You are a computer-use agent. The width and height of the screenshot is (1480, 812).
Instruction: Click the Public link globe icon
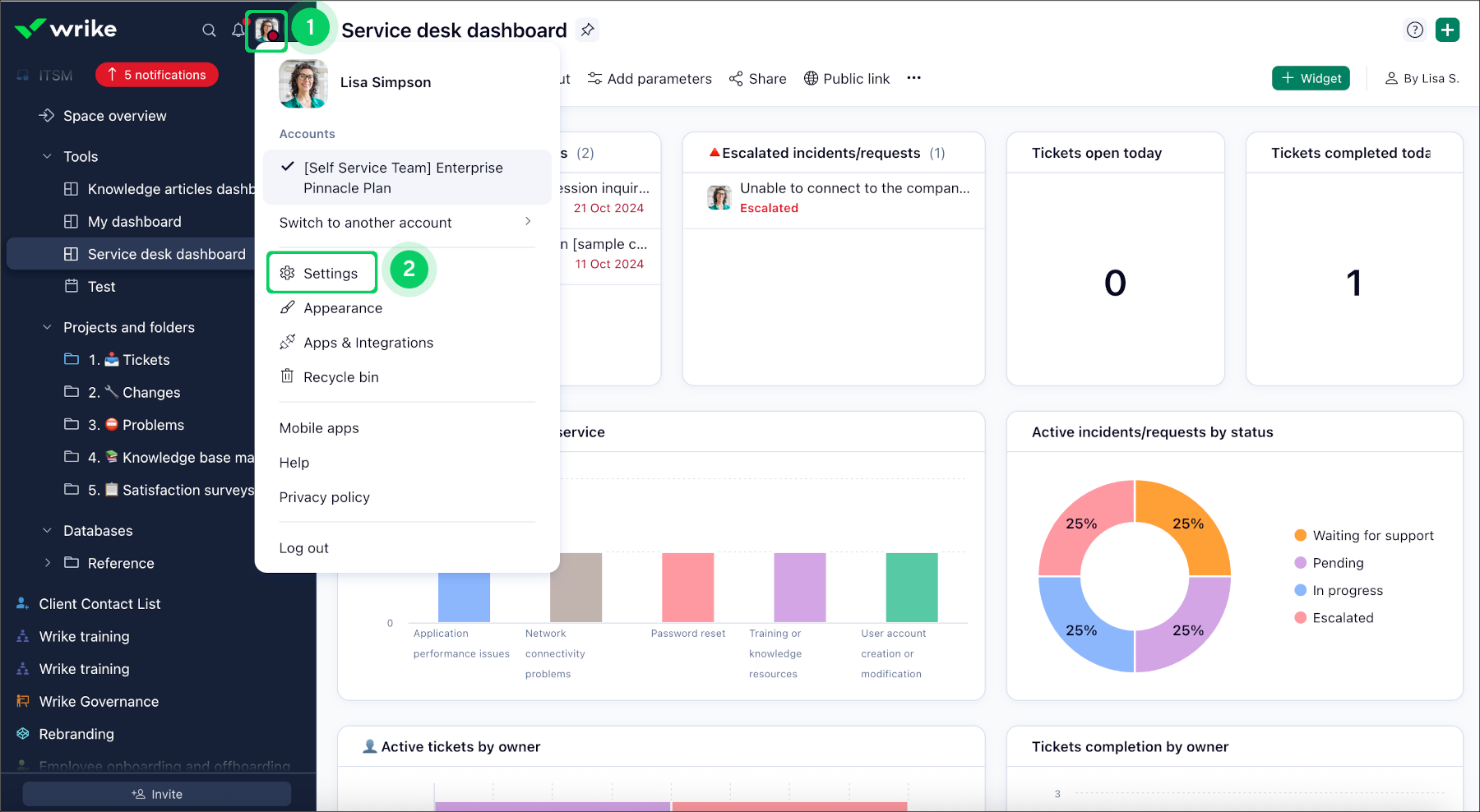[811, 78]
